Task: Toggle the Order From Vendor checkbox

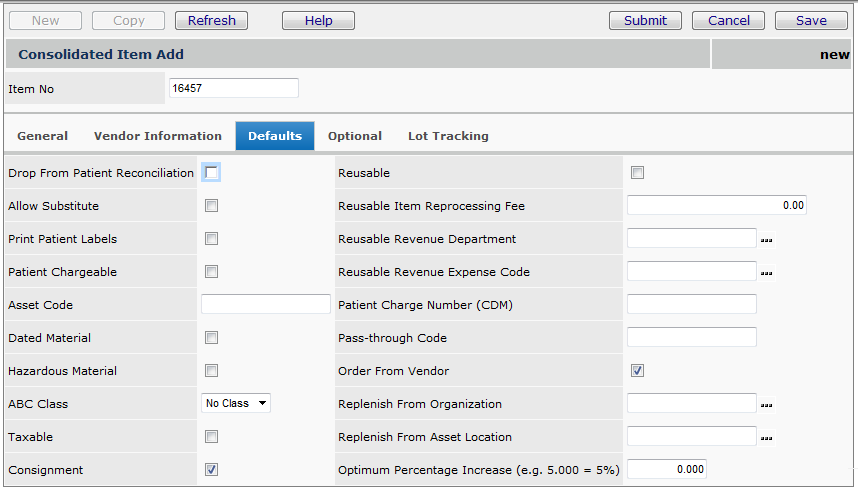Action: (x=637, y=371)
